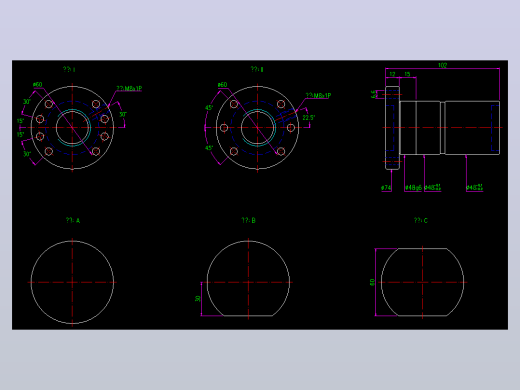Click the "??: A" section title
This screenshot has width=520, height=390.
click(x=73, y=220)
